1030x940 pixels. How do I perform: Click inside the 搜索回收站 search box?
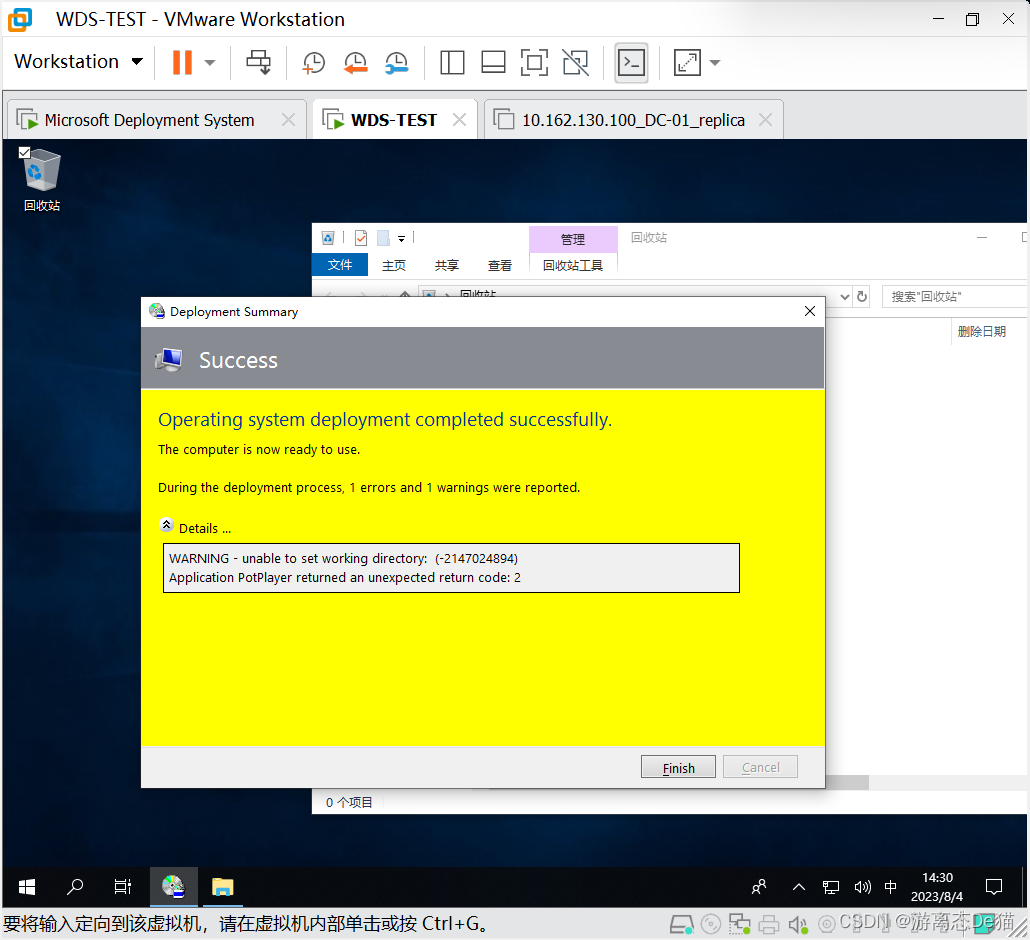950,296
